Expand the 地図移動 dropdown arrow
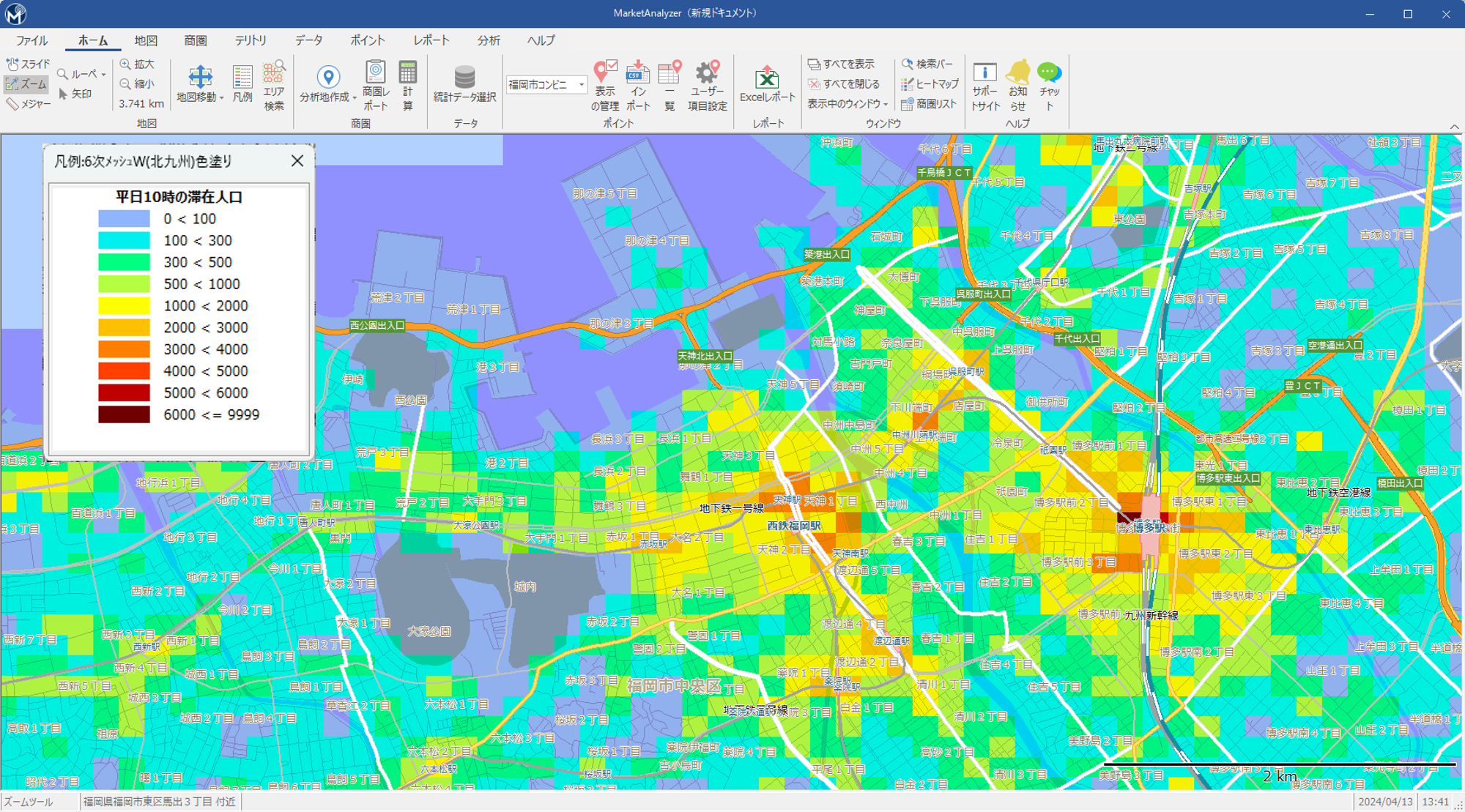Image resolution: width=1465 pixels, height=812 pixels. pyautogui.click(x=221, y=97)
